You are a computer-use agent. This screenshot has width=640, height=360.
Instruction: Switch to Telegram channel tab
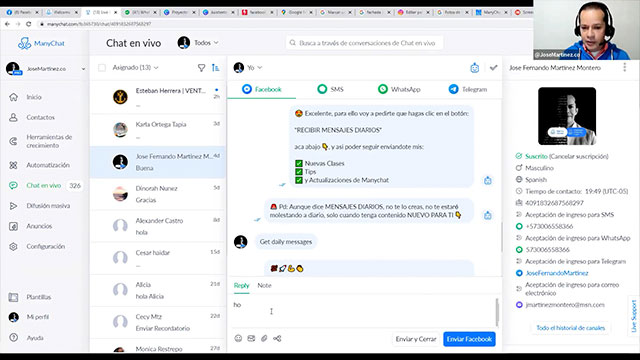(468, 89)
